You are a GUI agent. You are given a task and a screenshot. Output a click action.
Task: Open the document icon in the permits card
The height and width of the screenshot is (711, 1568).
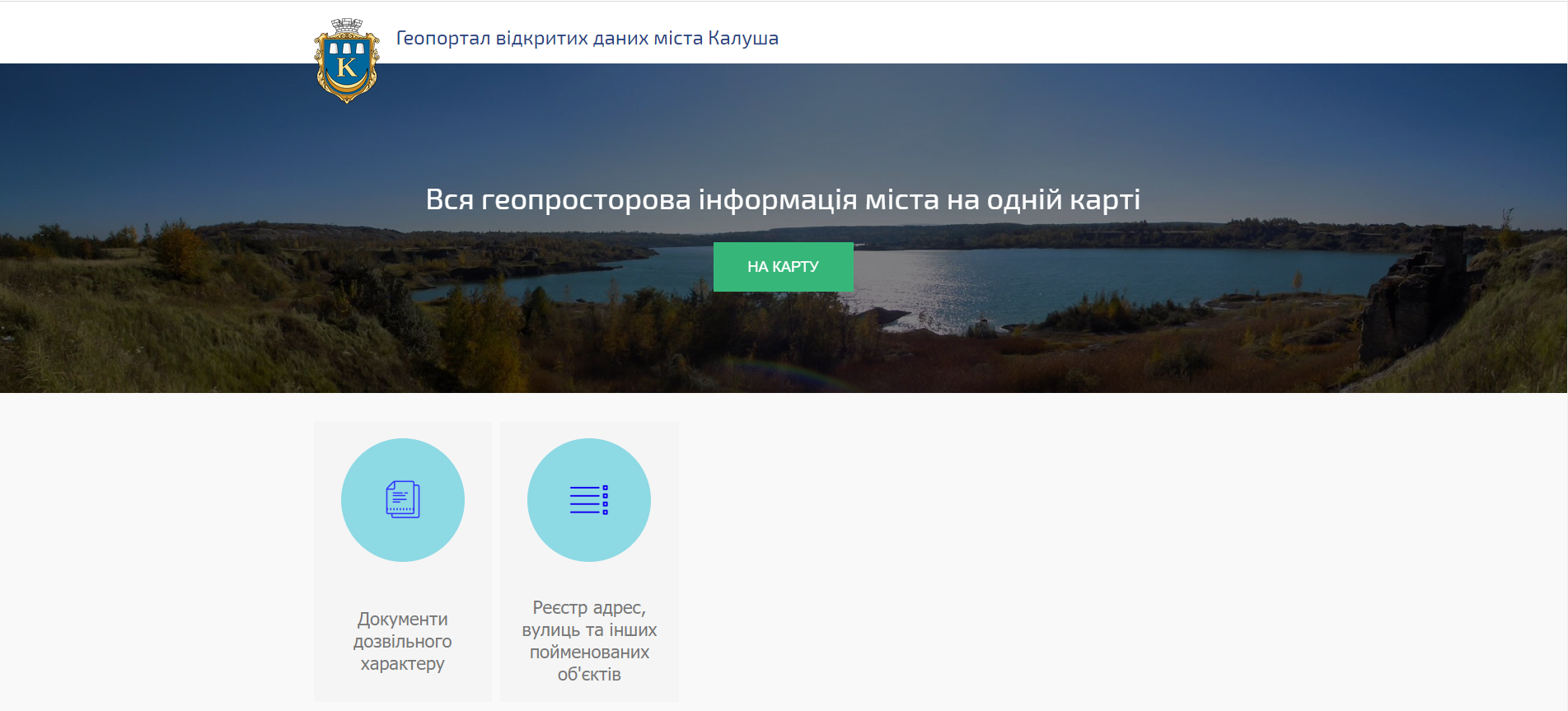click(403, 500)
